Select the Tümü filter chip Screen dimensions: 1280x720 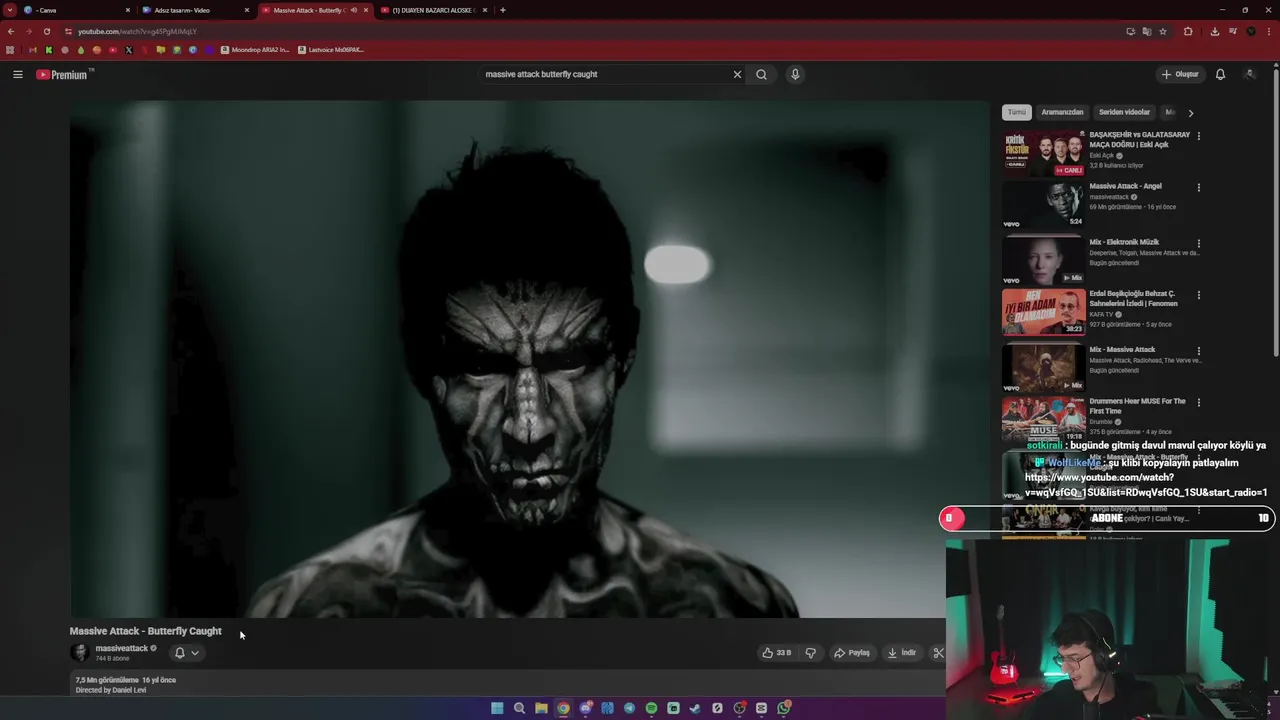1016,112
